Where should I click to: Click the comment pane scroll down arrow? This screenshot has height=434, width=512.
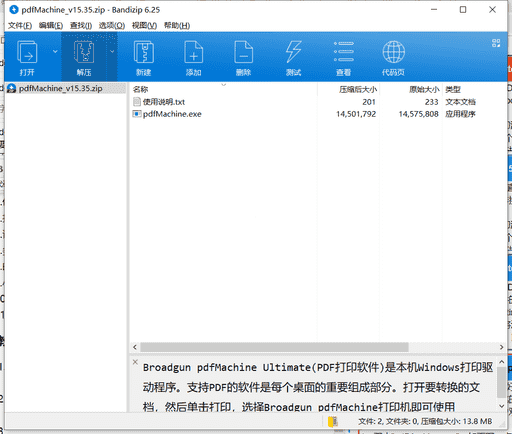502,406
